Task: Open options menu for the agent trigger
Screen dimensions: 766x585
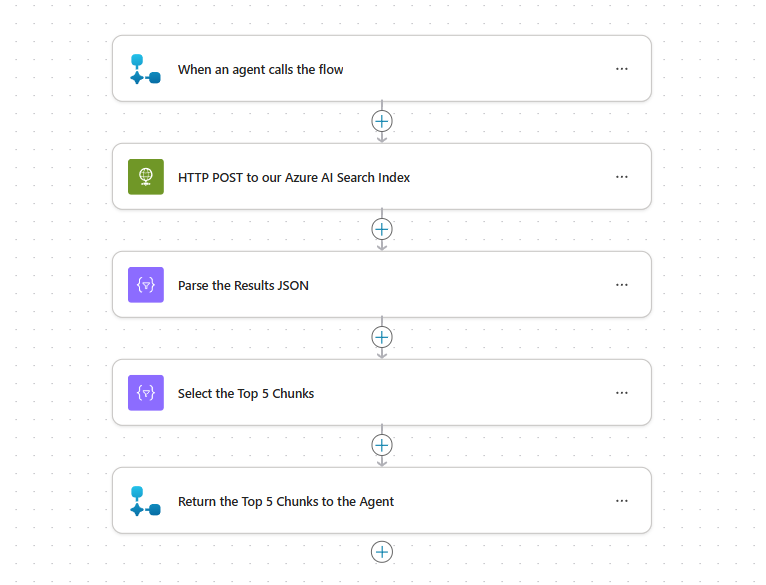Action: coord(621,69)
